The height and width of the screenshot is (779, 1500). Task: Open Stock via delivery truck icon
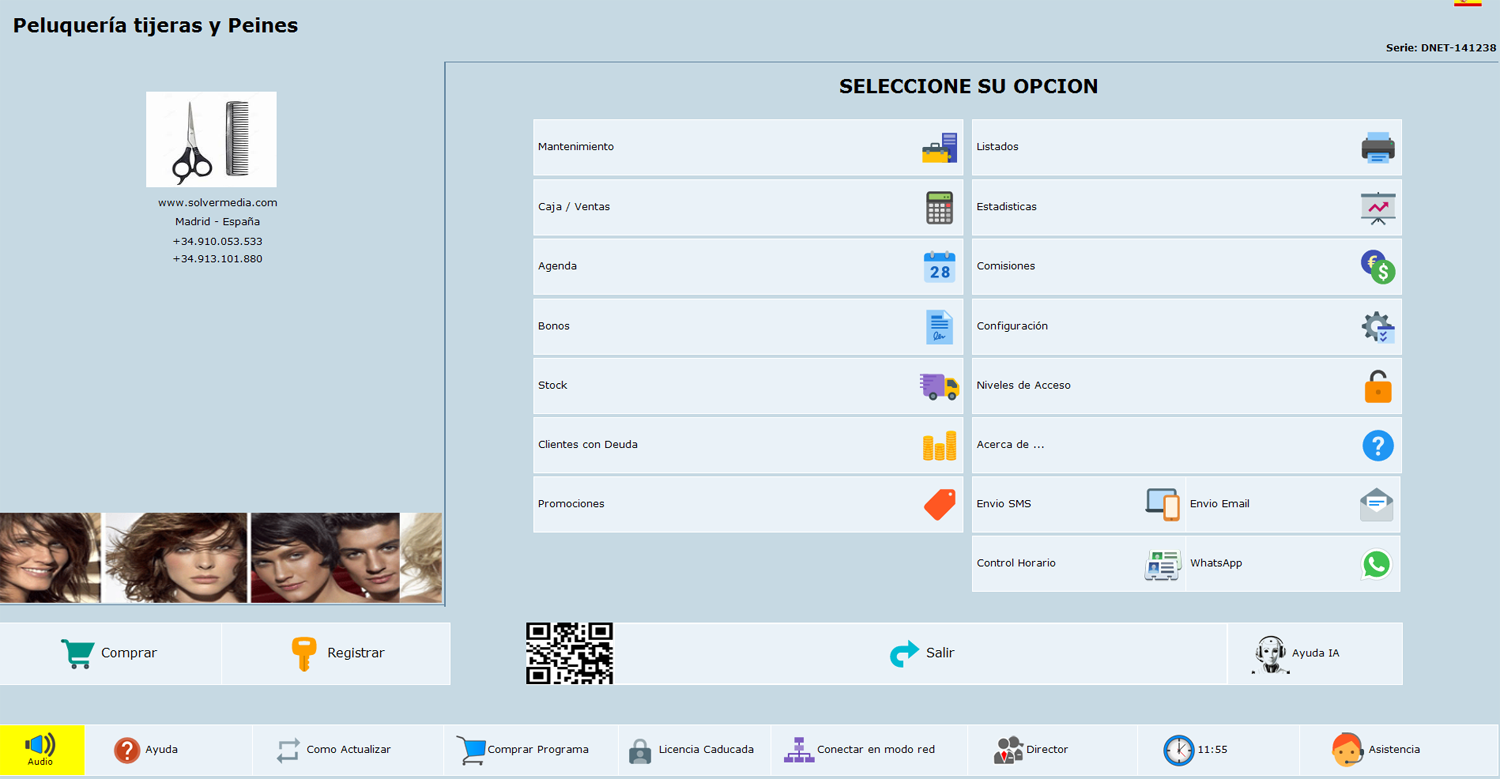pyautogui.click(x=939, y=386)
